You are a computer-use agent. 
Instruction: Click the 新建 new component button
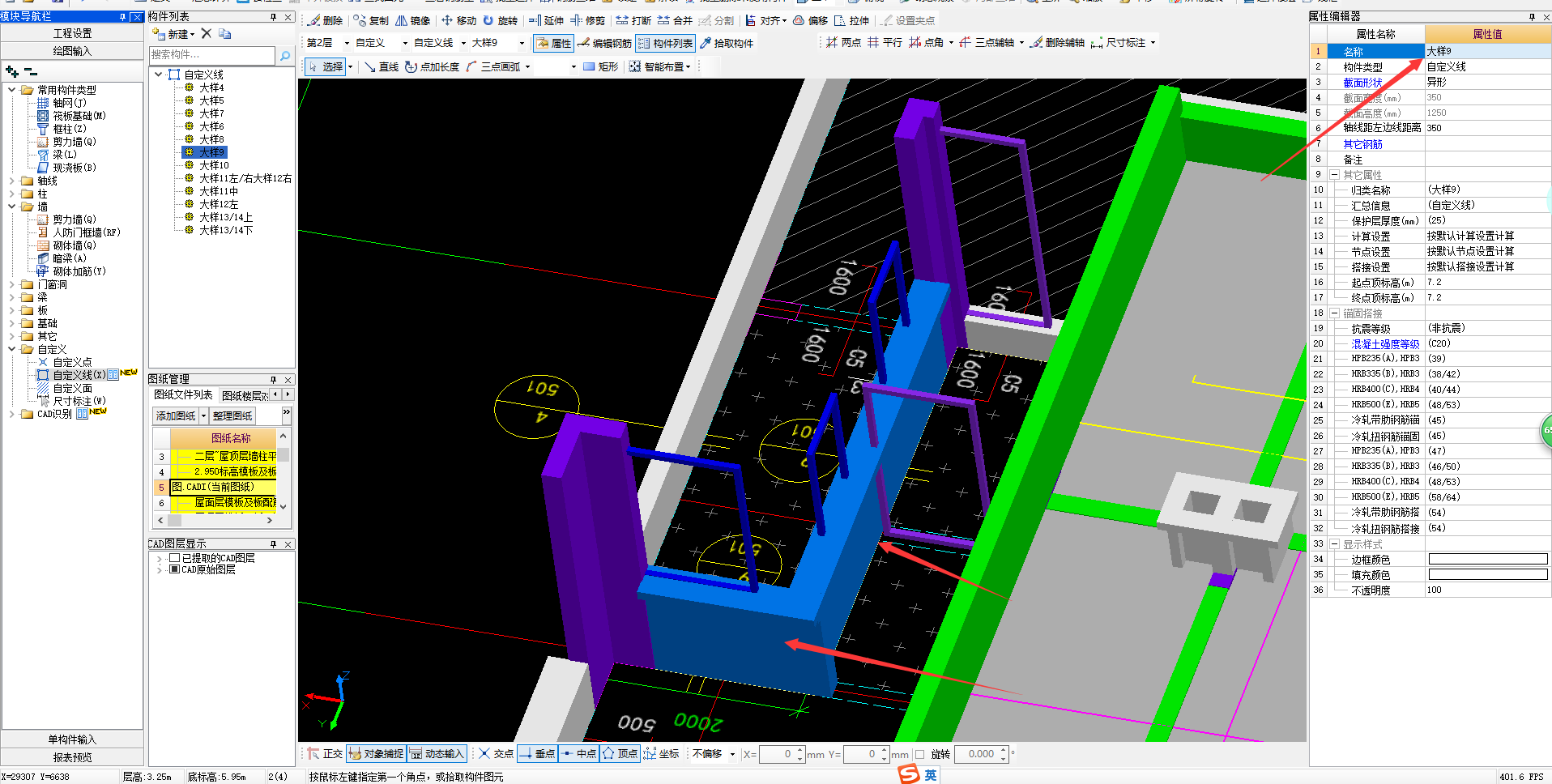tap(173, 33)
